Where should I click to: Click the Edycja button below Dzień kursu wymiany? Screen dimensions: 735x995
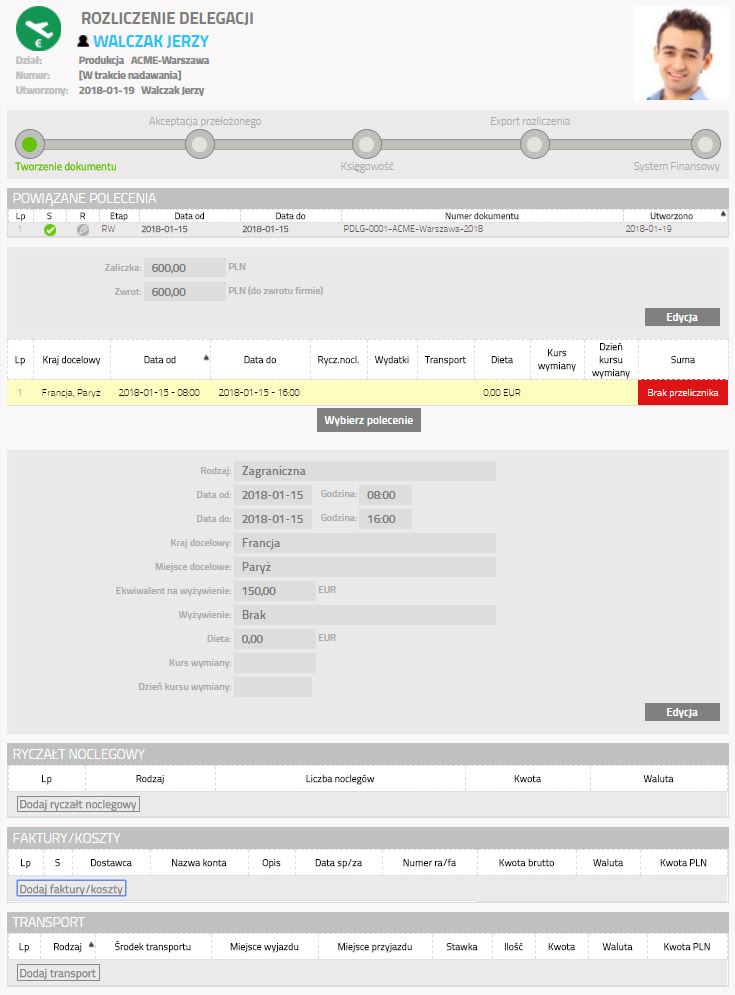pos(682,712)
